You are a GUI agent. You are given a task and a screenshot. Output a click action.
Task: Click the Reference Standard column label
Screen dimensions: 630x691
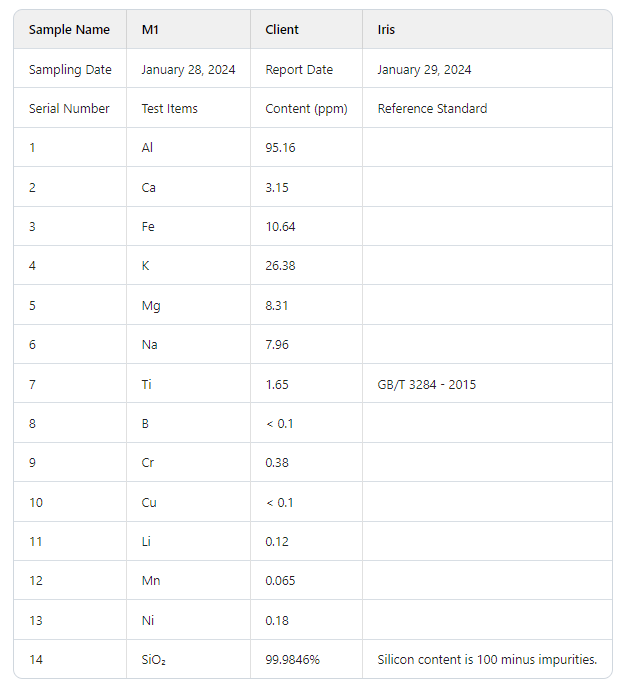click(432, 108)
